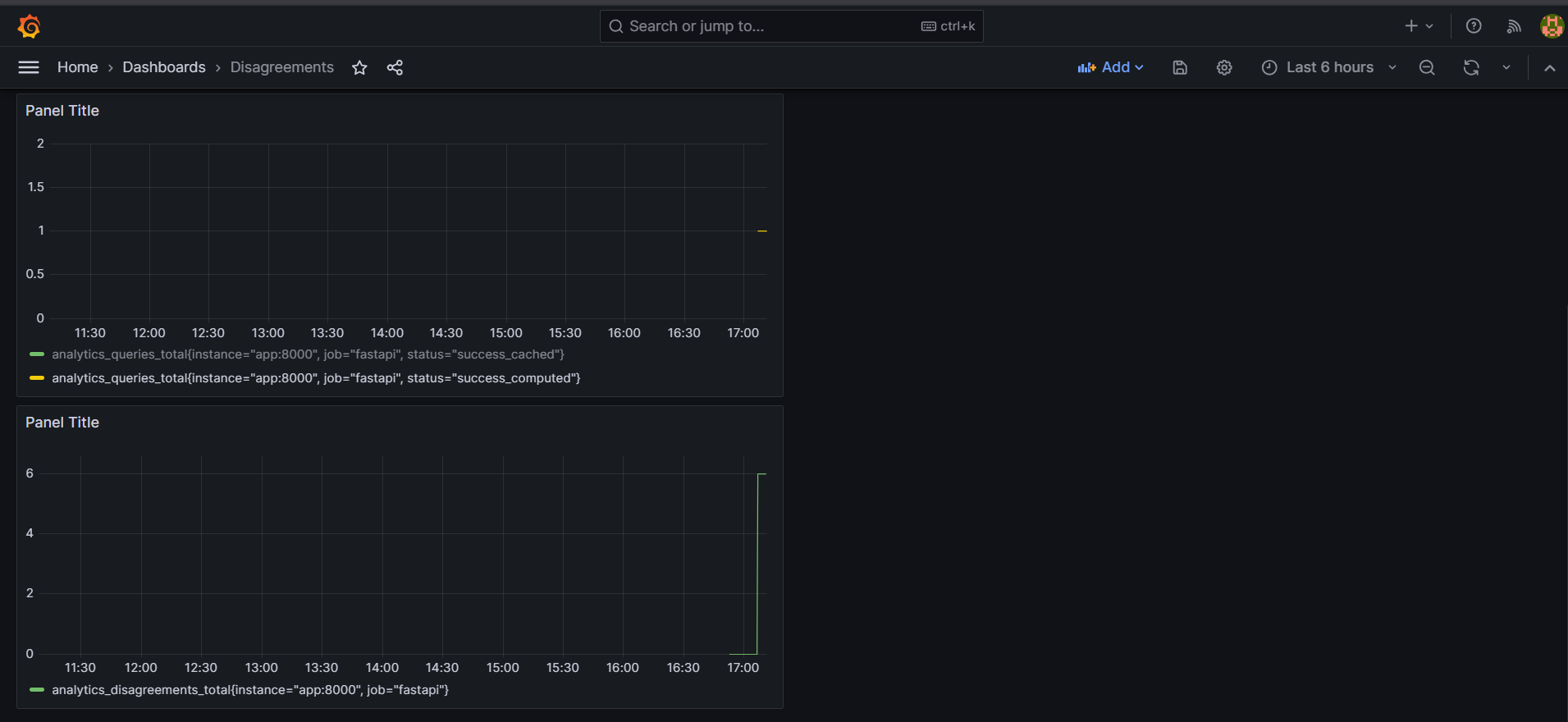Viewport: 1568px width, 722px height.
Task: Click the second panel's Panel Title header
Action: tap(62, 423)
